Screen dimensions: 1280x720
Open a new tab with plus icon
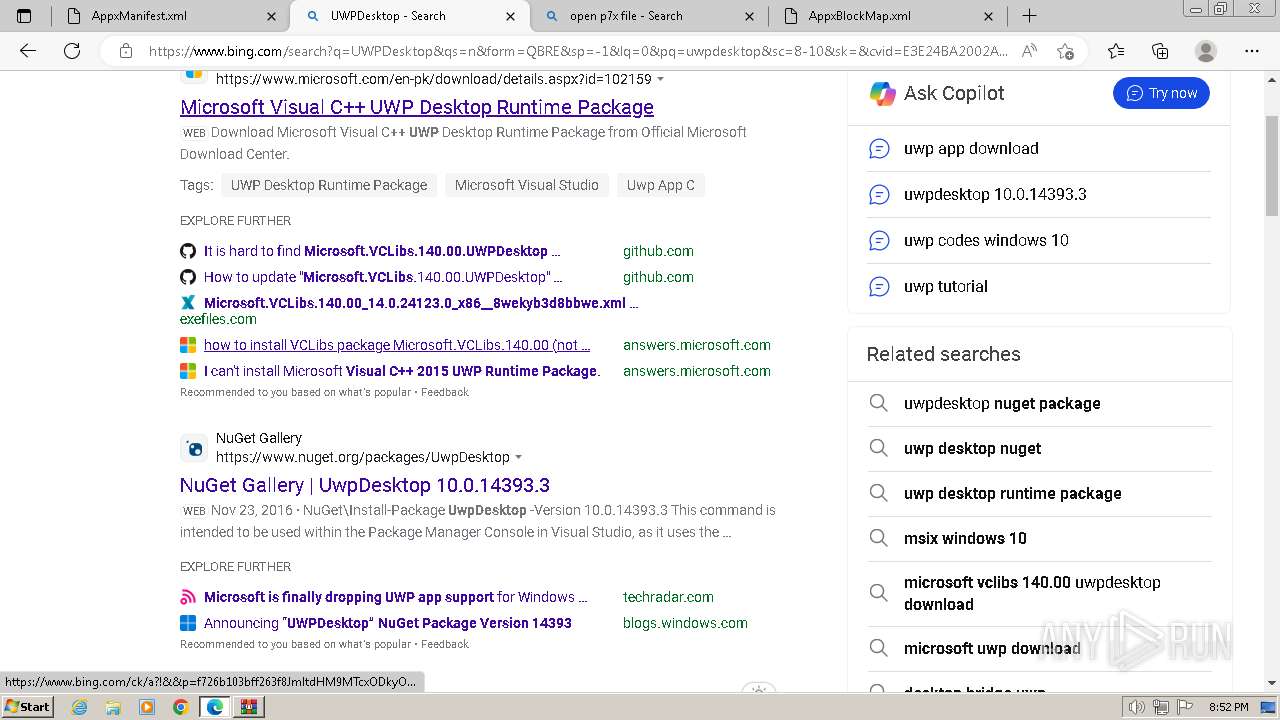click(1029, 16)
